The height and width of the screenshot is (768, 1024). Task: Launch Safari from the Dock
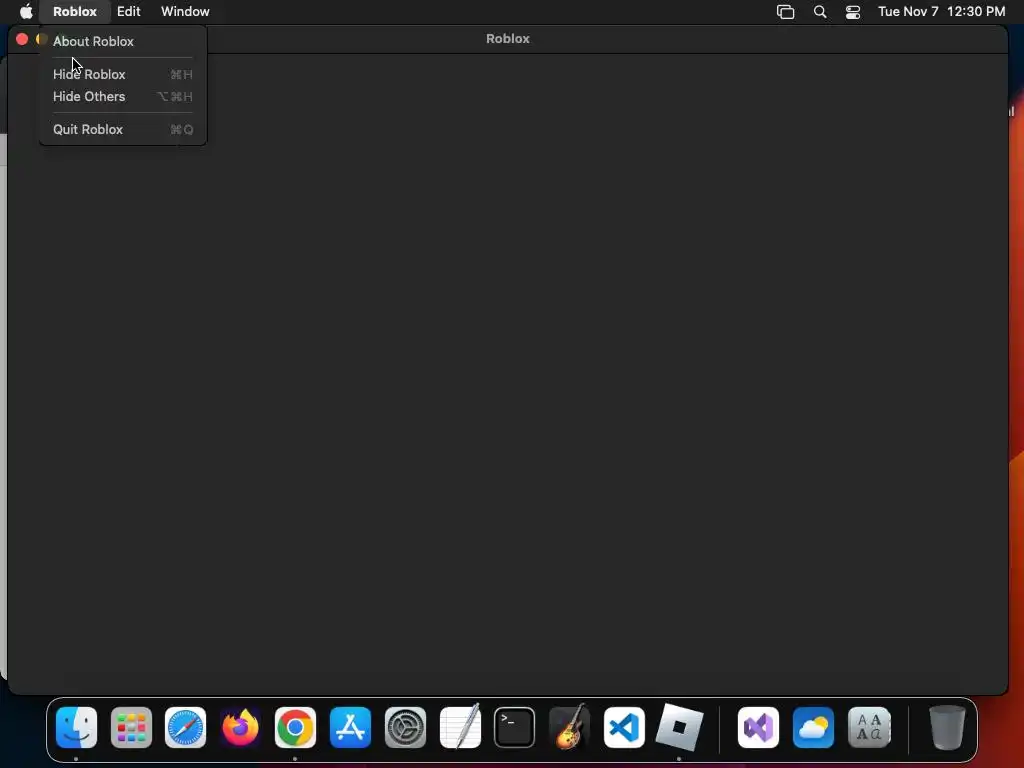tap(185, 728)
